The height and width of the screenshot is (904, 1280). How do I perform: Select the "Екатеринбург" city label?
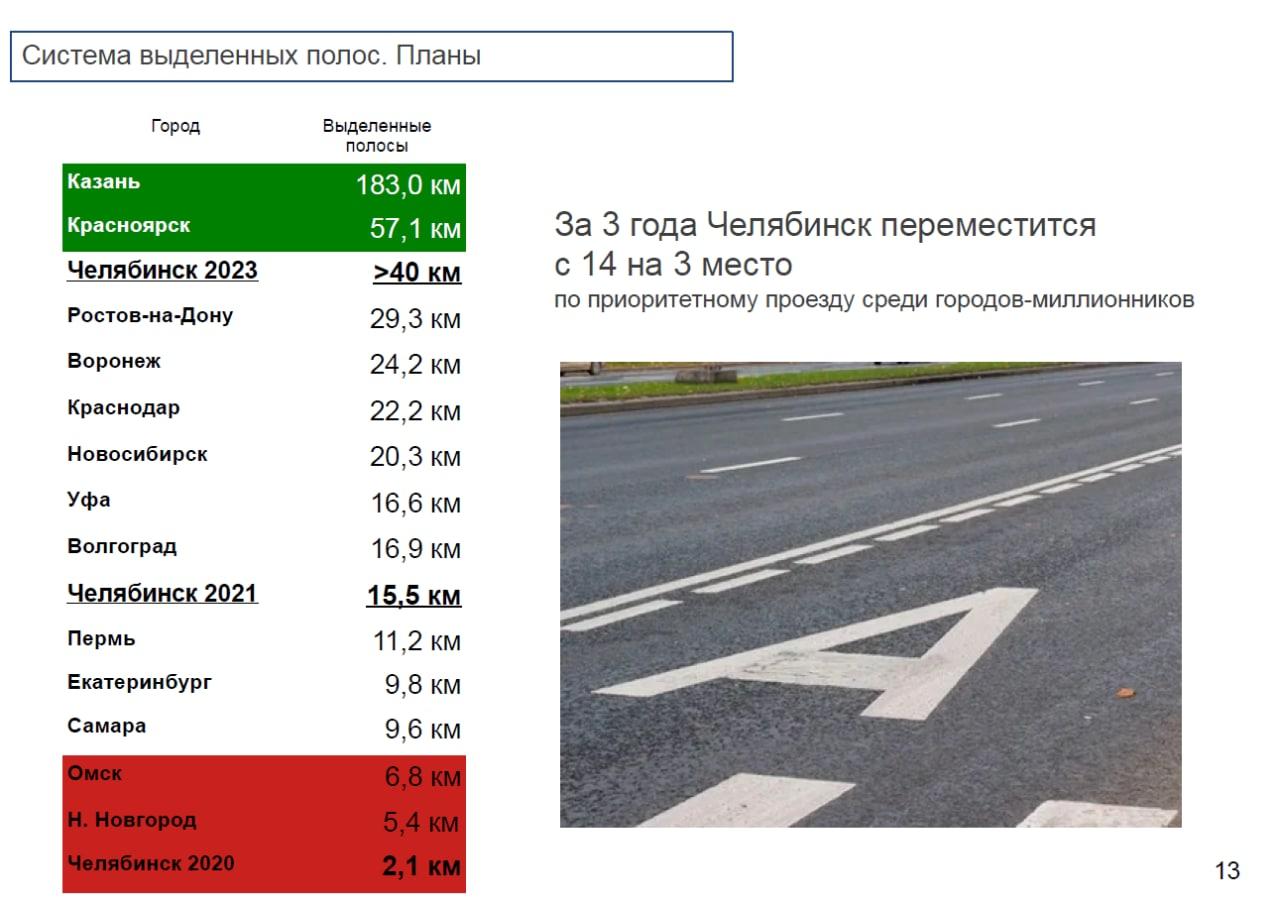pyautogui.click(x=140, y=683)
